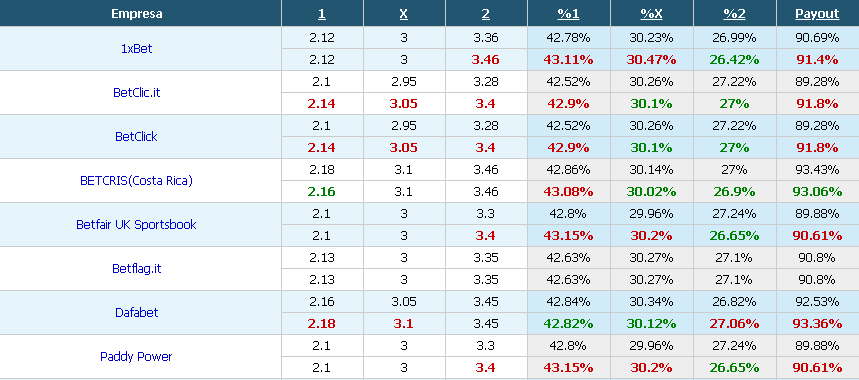Sort by %2 column header
This screenshot has height=380, width=859.
tap(734, 14)
